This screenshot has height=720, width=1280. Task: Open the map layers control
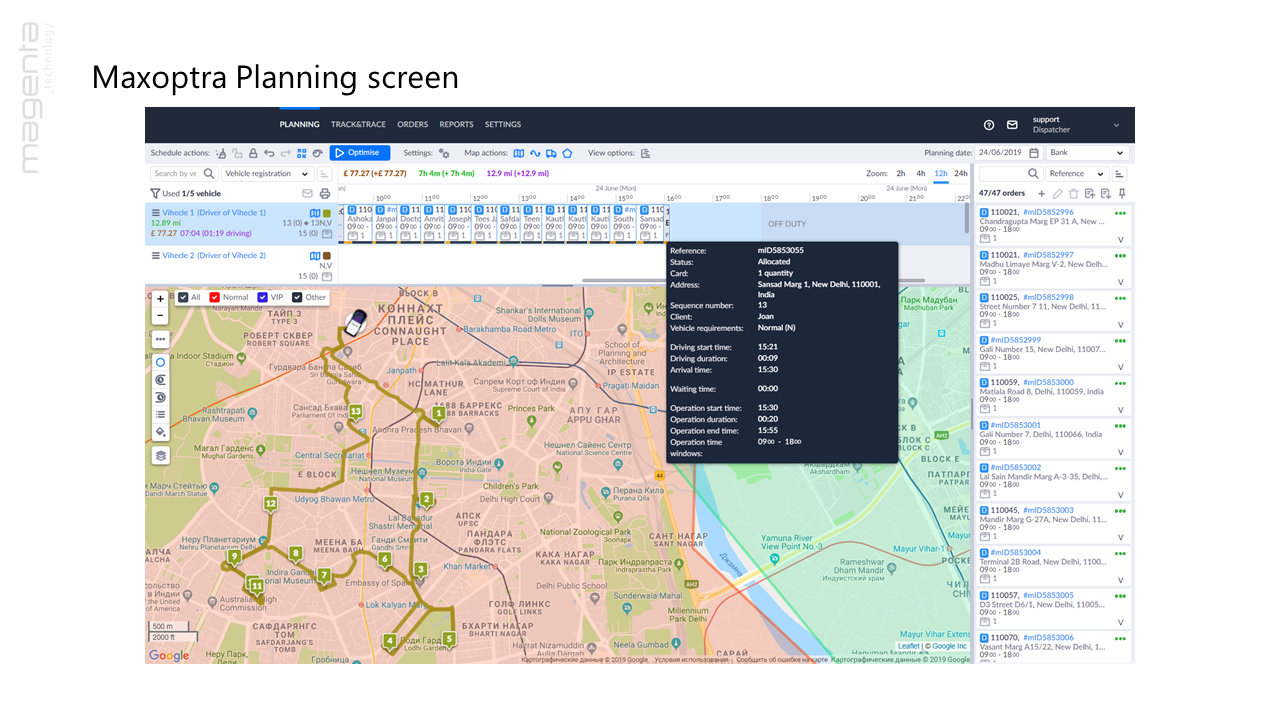160,455
